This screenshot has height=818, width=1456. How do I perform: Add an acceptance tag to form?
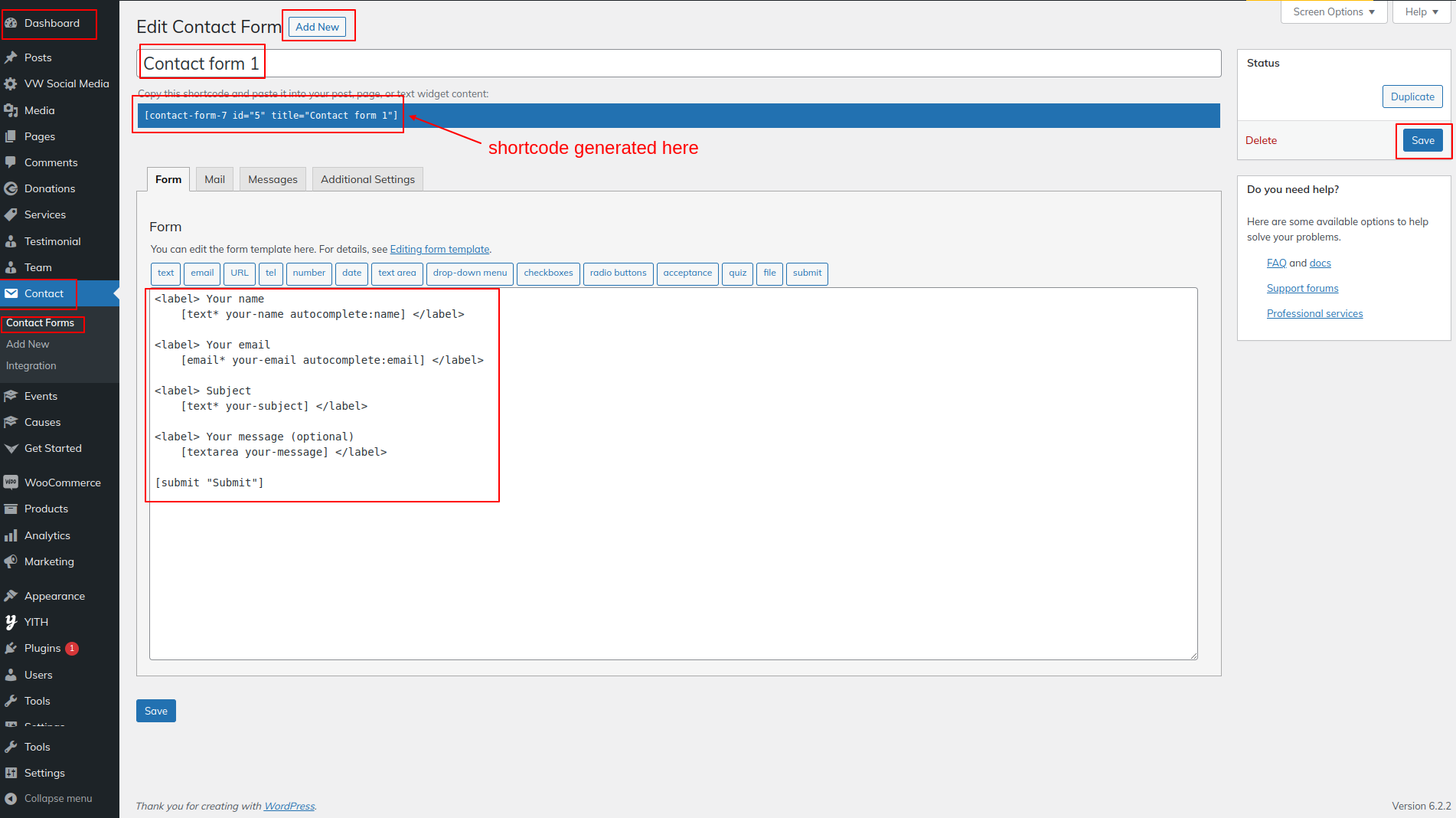pos(687,273)
